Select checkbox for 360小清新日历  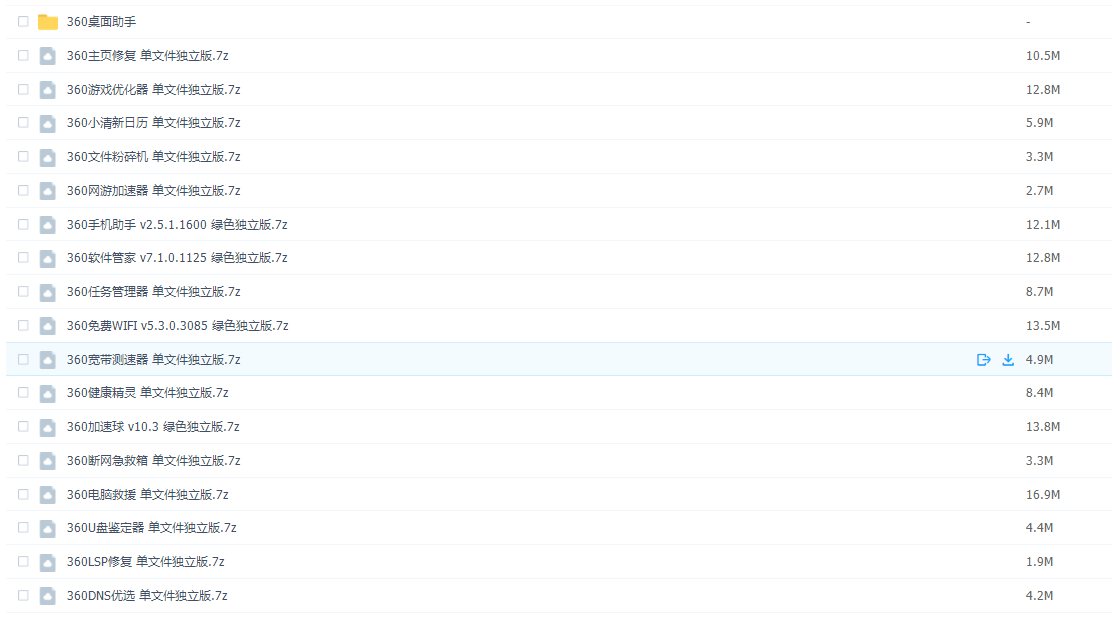[x=23, y=123]
